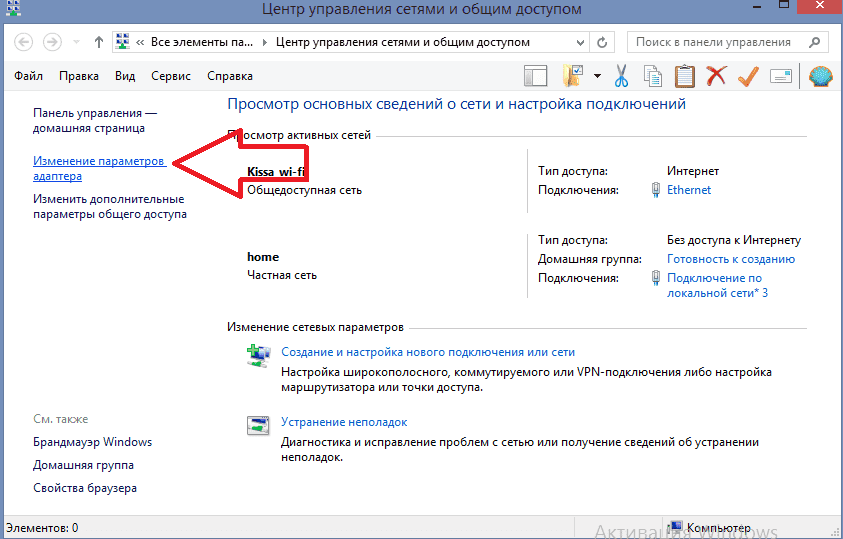Open Подключение по локальной сети* 3
The height and width of the screenshot is (539, 843).
pyautogui.click(x=717, y=285)
